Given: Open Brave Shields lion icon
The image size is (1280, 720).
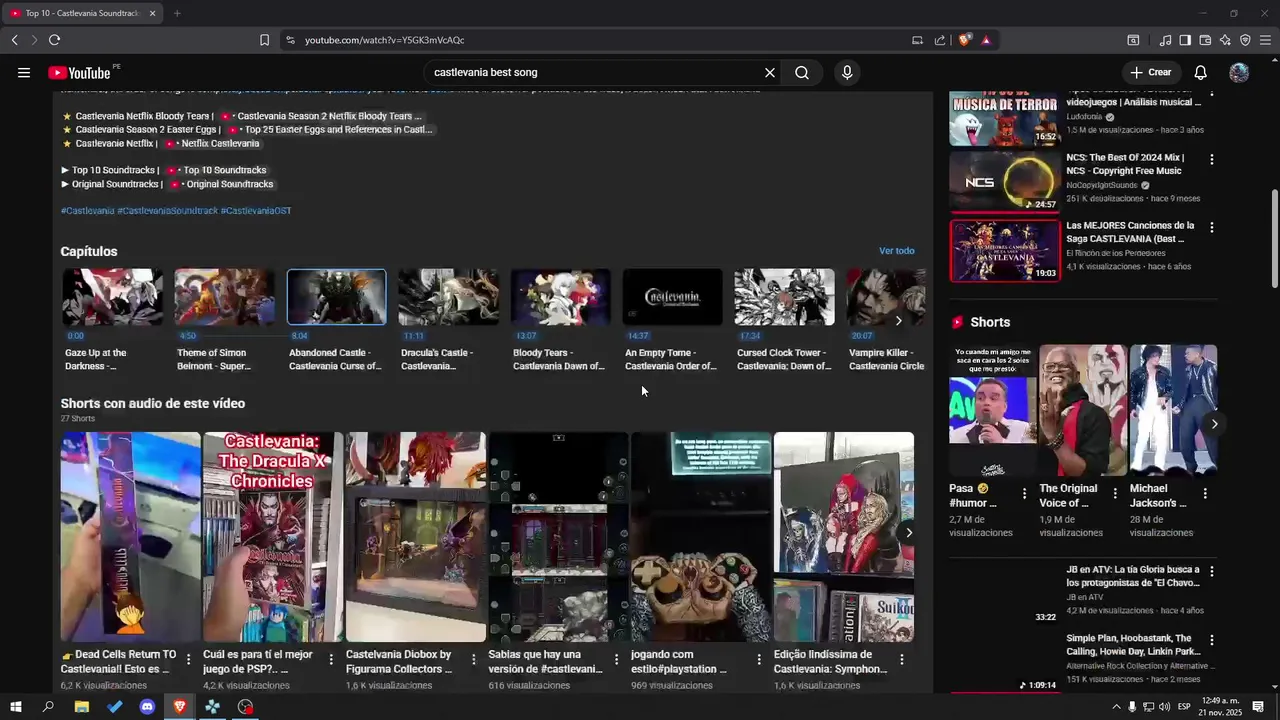Looking at the screenshot, I should click(x=964, y=40).
